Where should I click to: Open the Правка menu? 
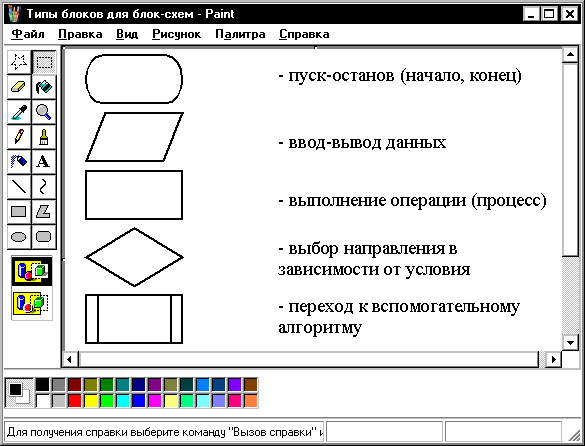click(80, 34)
